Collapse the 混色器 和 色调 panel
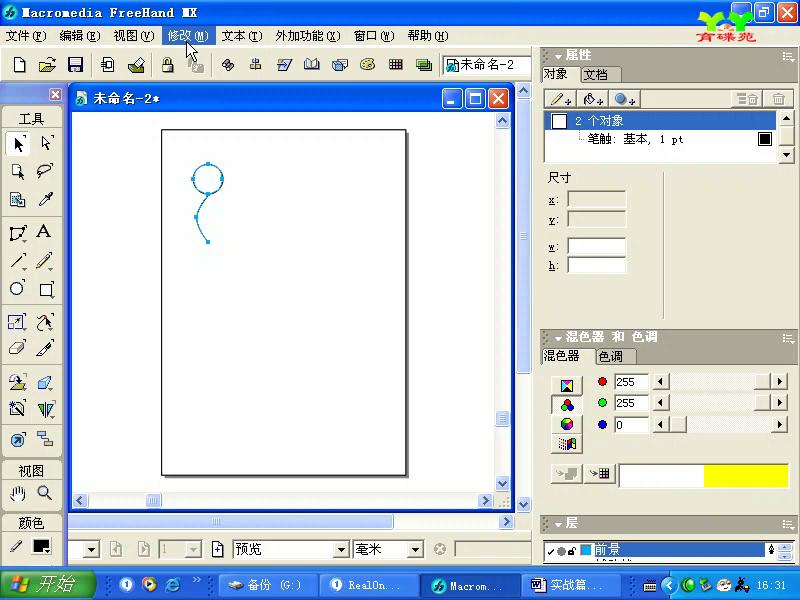This screenshot has width=800, height=600. (x=558, y=338)
